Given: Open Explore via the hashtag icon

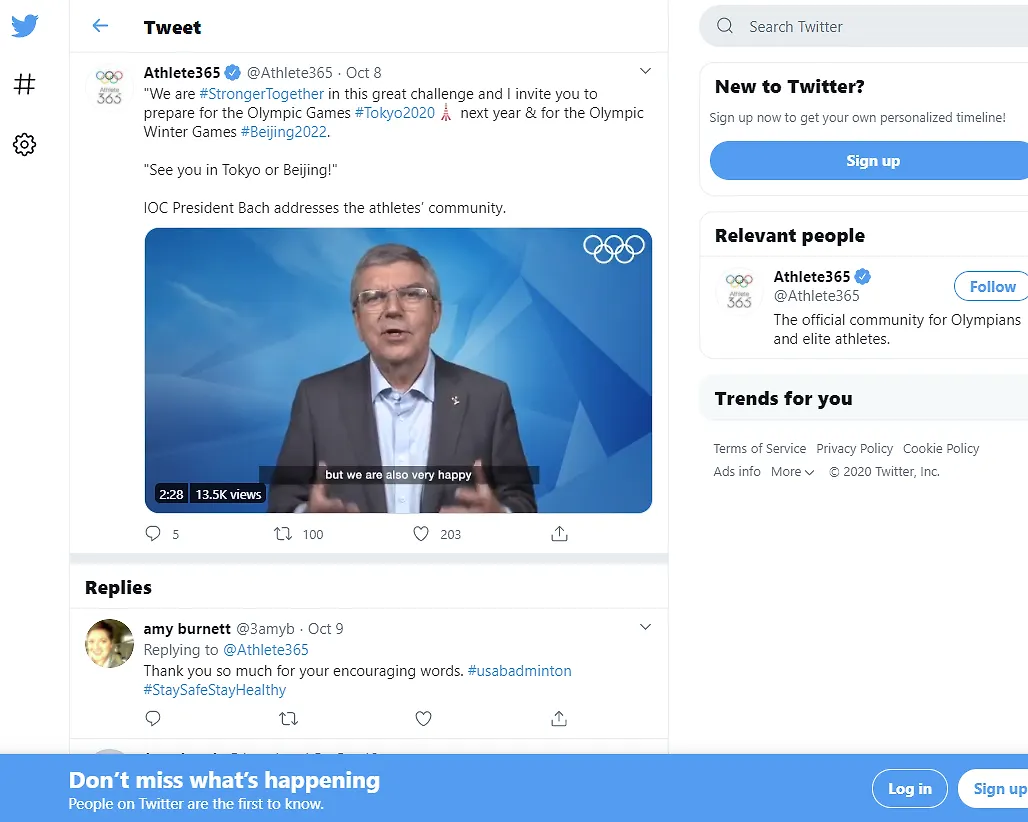Looking at the screenshot, I should pyautogui.click(x=24, y=84).
